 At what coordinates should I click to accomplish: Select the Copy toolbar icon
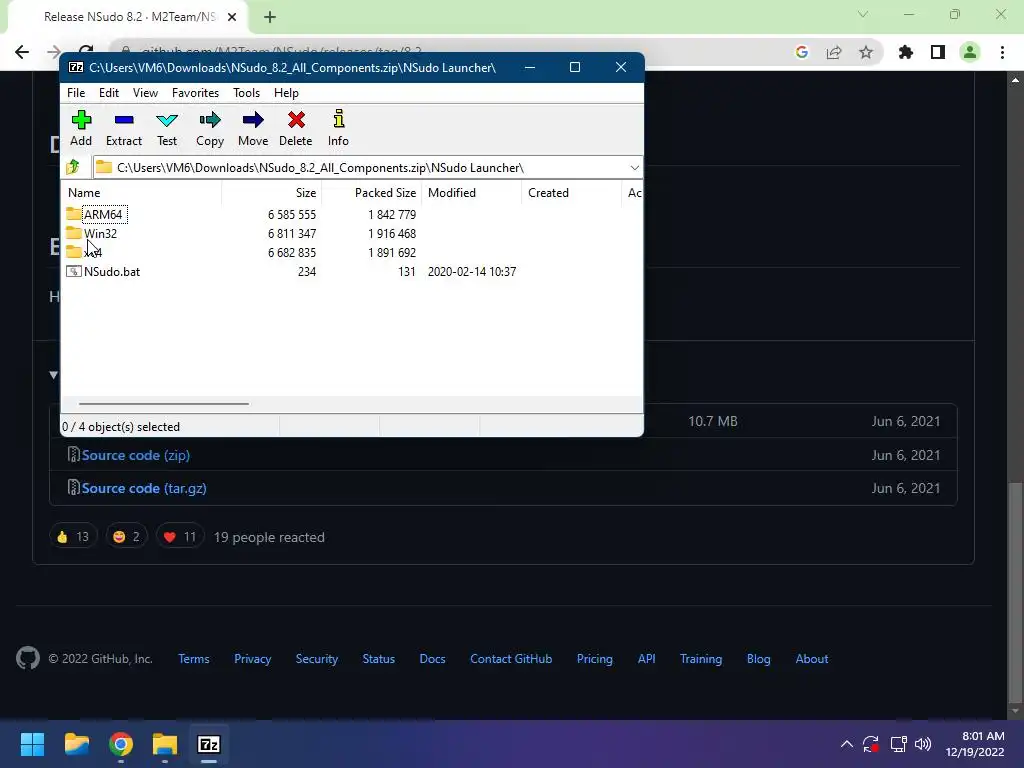coord(210,128)
